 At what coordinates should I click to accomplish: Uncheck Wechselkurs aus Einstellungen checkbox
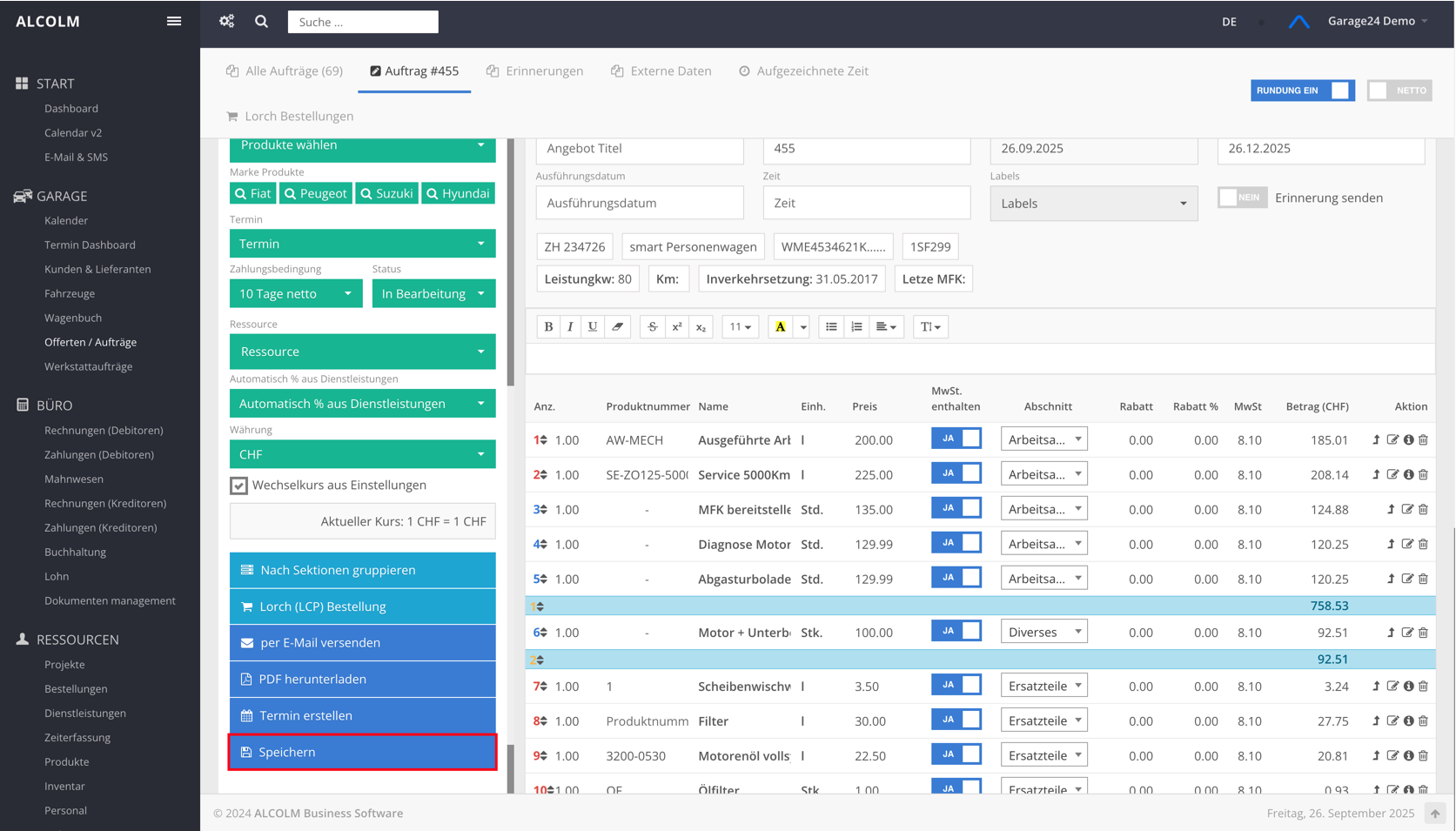pos(239,486)
